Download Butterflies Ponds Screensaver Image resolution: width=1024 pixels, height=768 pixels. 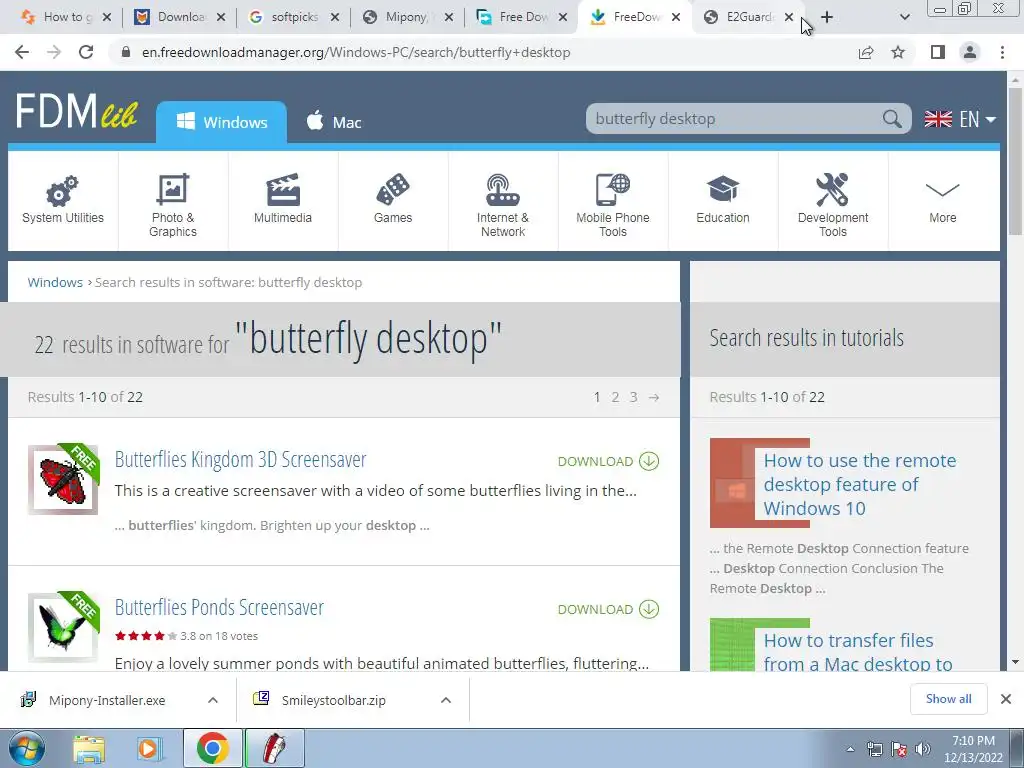(608, 609)
